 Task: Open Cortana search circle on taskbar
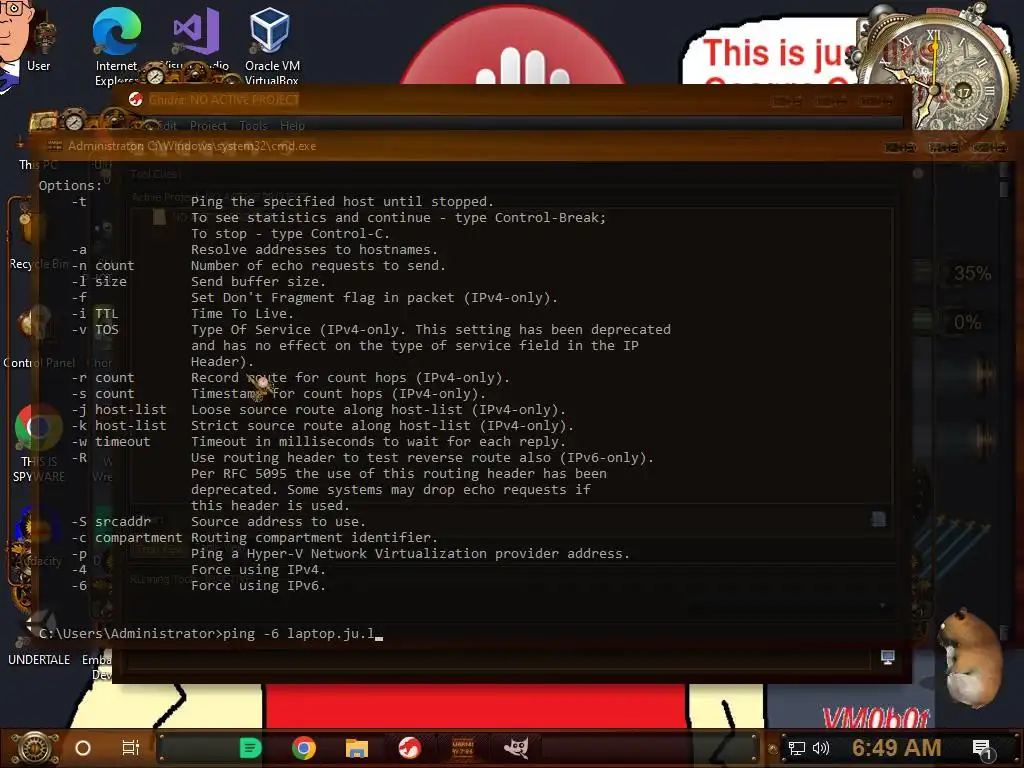pos(83,748)
